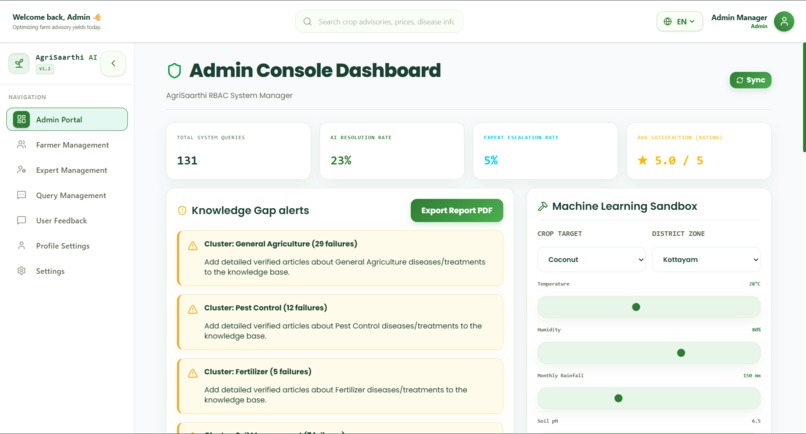Click the Profile Settings user icon
The height and width of the screenshot is (434, 806).
(x=21, y=245)
